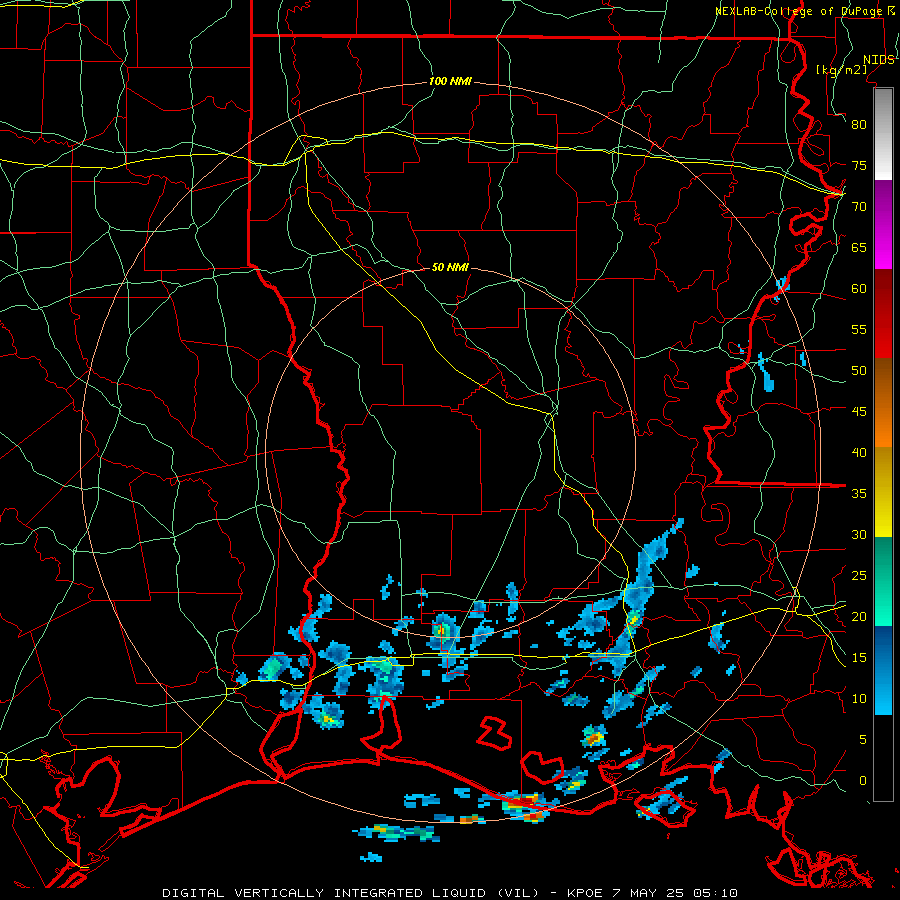Click the green segment of color scale

pos(883,581)
